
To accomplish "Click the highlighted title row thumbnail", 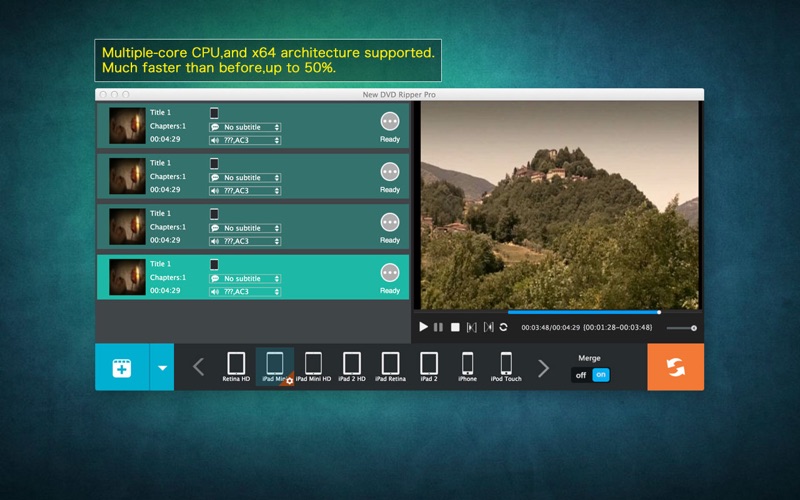I will [127, 277].
